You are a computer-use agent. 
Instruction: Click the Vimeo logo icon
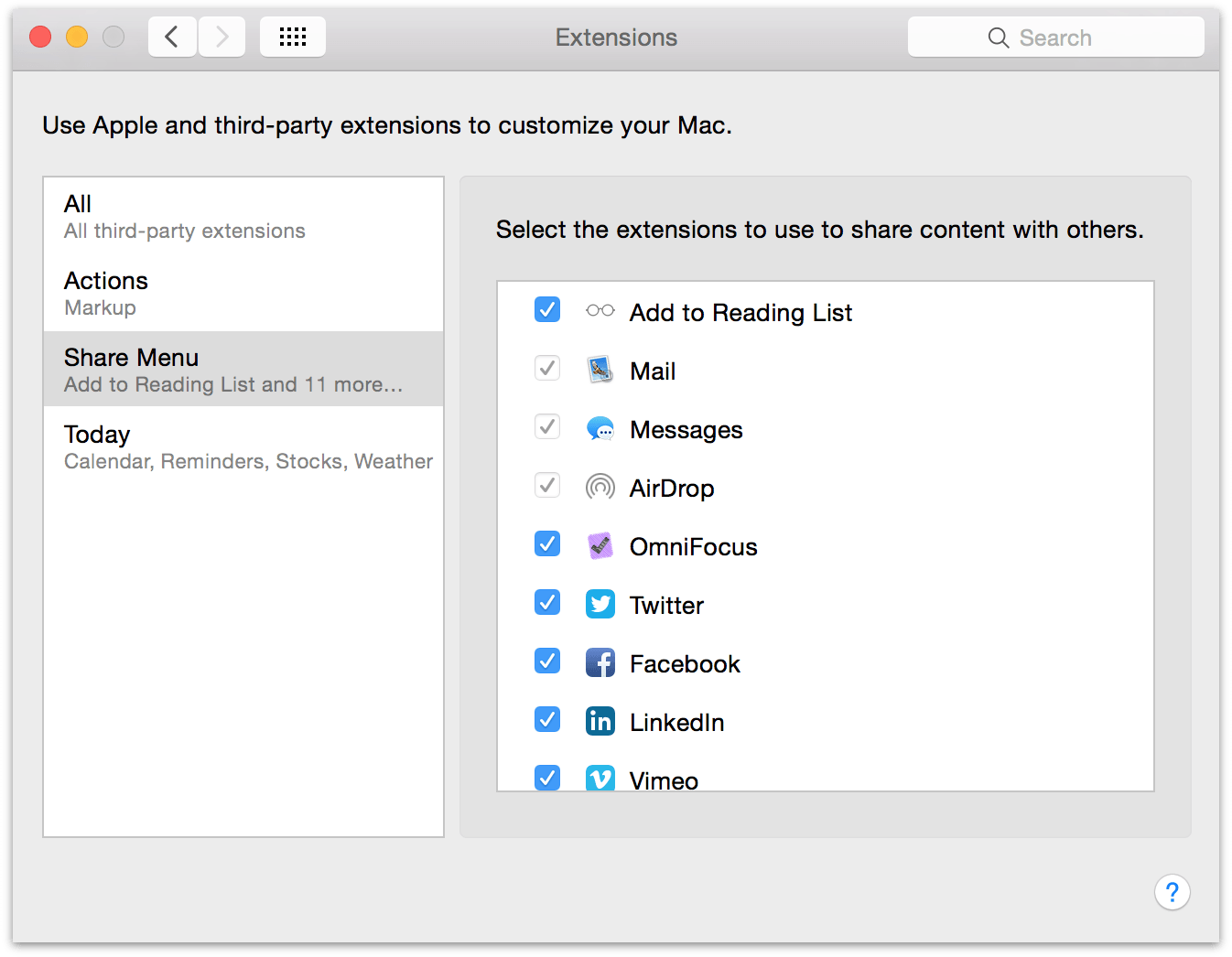[x=600, y=778]
